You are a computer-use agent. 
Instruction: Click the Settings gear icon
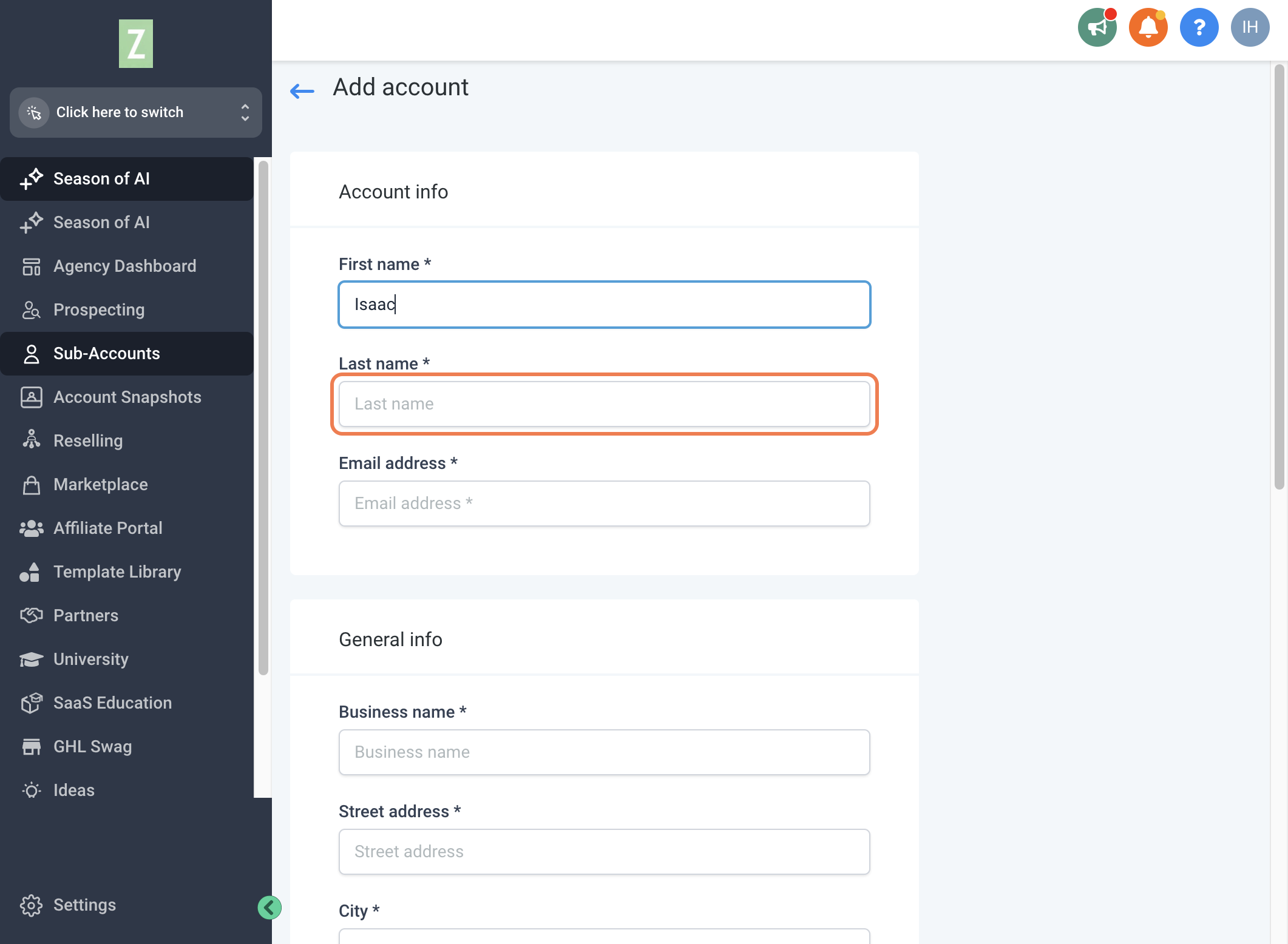click(31, 905)
